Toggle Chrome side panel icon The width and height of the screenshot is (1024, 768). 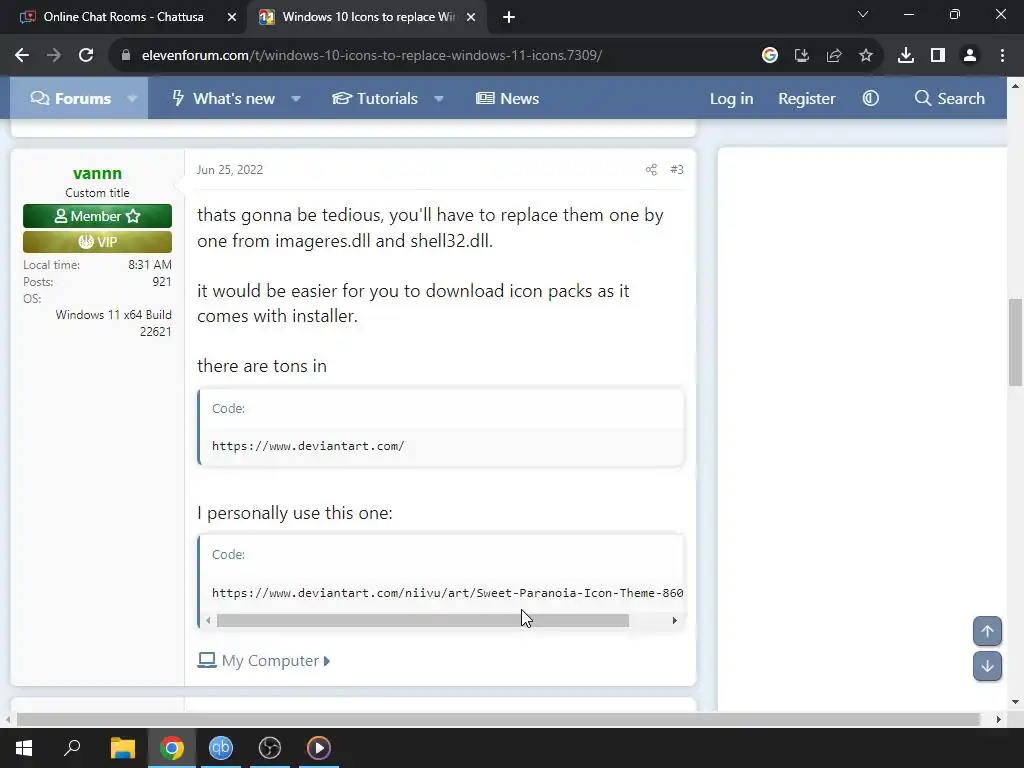click(938, 56)
